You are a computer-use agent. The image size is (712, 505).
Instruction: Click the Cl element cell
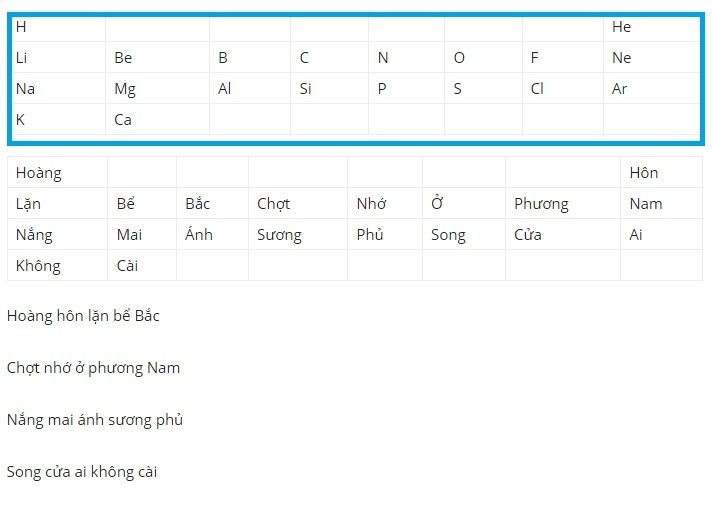563,89
